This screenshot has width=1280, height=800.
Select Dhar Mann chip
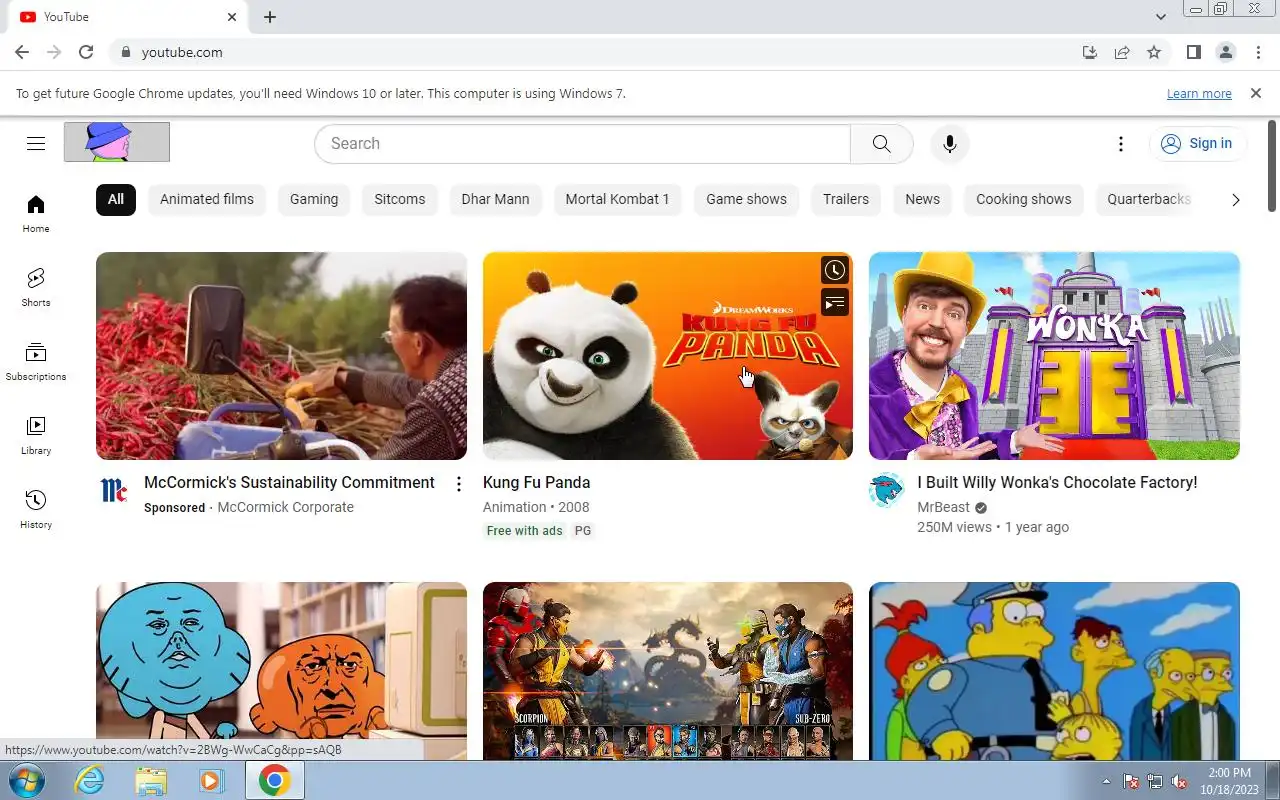pos(495,199)
